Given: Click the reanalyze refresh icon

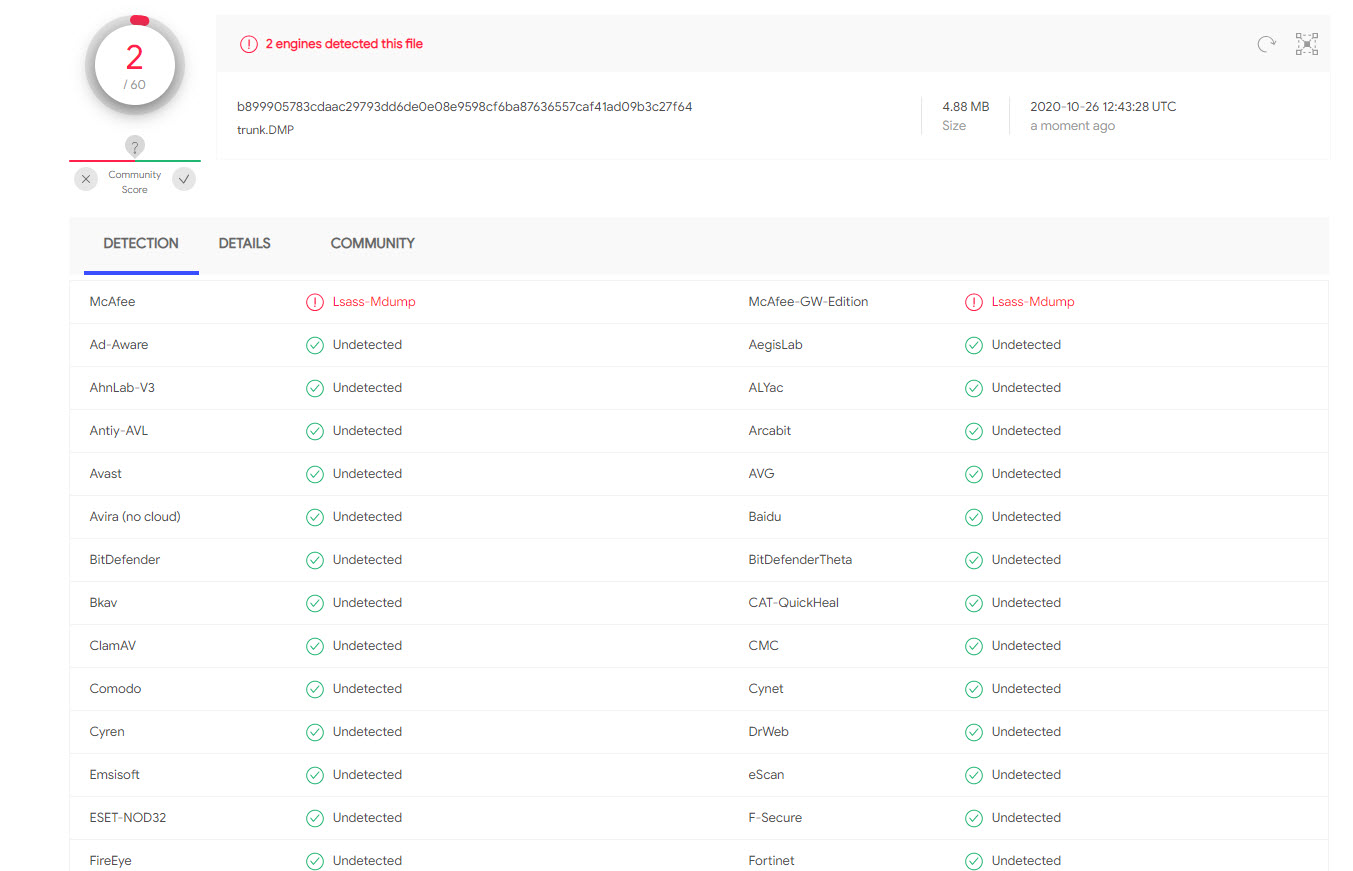Looking at the screenshot, I should pyautogui.click(x=1266, y=44).
